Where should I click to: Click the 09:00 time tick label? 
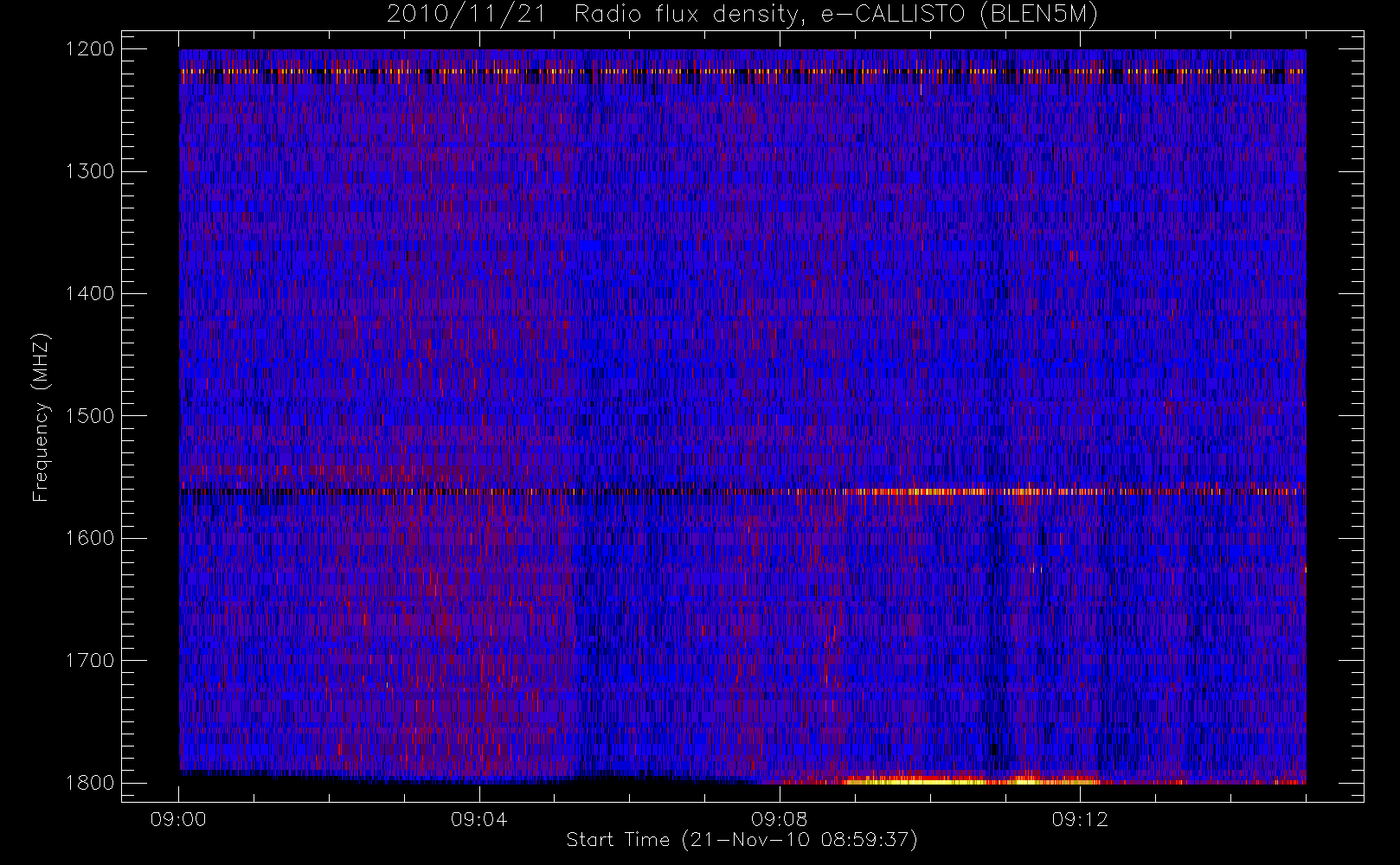click(178, 819)
